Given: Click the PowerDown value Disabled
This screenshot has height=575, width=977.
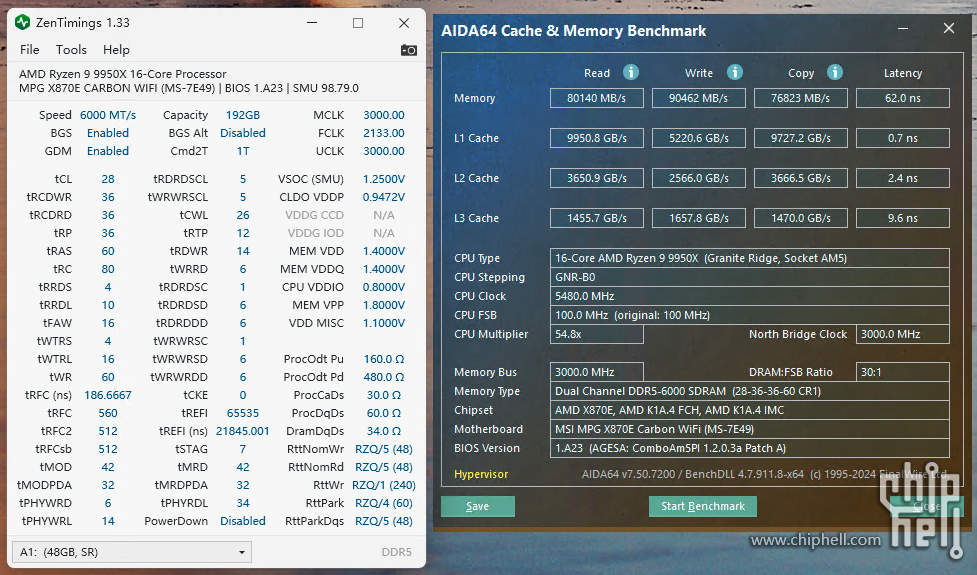Looking at the screenshot, I should (x=243, y=521).
